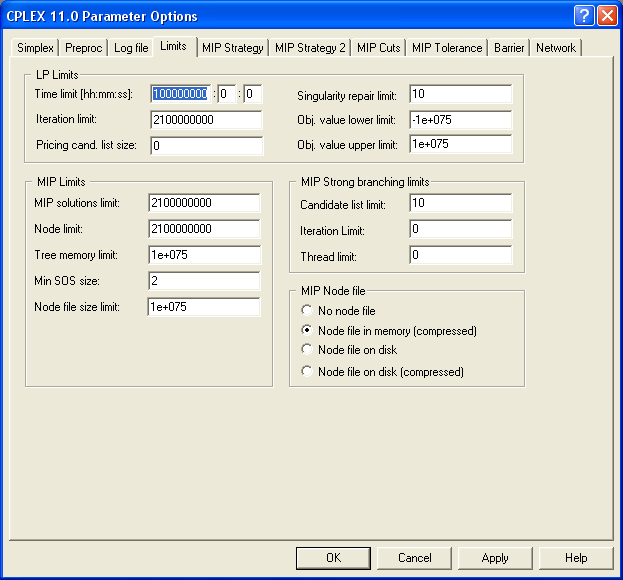The height and width of the screenshot is (580, 623).
Task: Click the 'Node limit:' label
Action: [x=58, y=229]
